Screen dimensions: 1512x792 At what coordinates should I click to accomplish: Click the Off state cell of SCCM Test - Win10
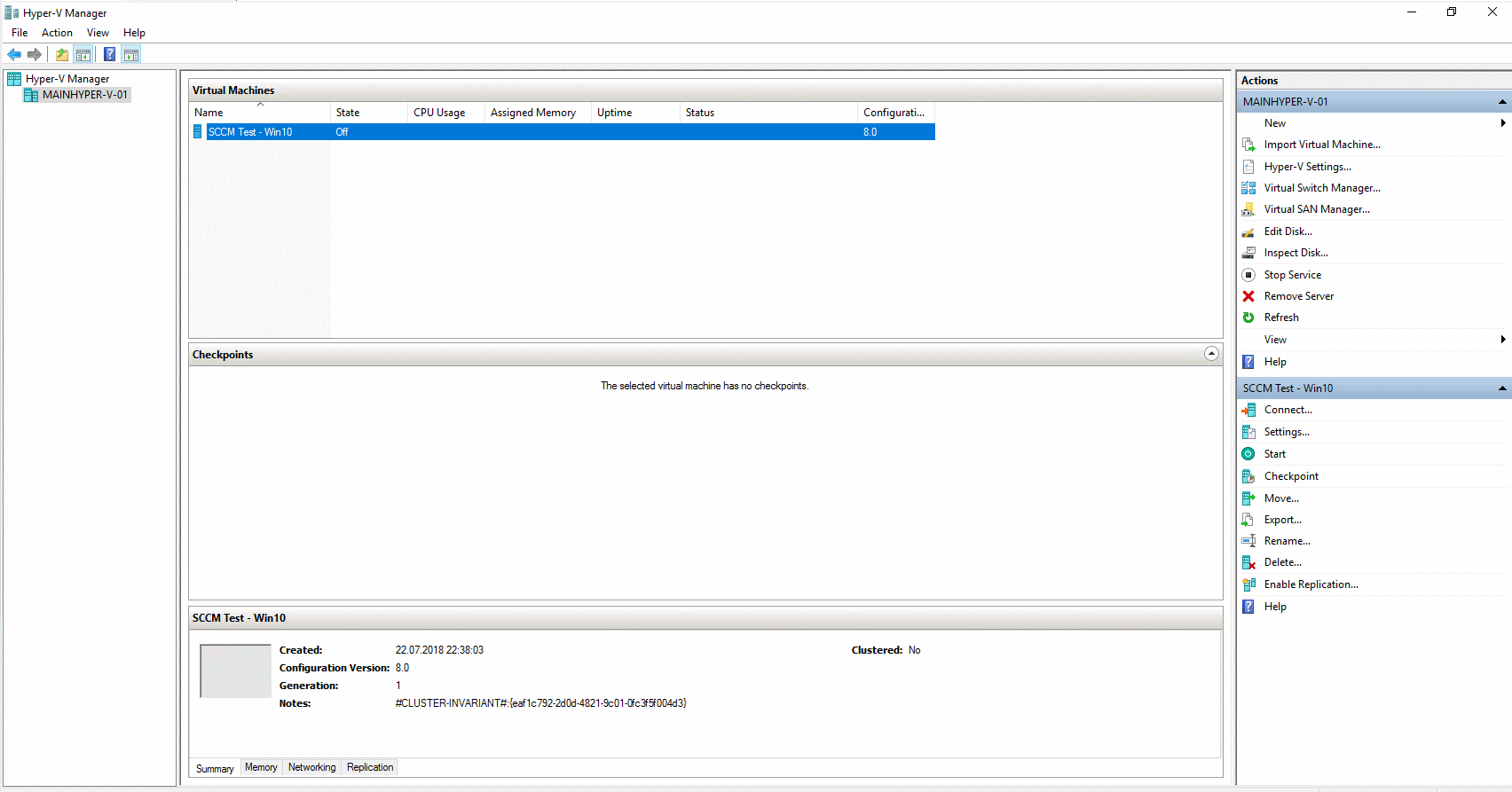tap(343, 132)
